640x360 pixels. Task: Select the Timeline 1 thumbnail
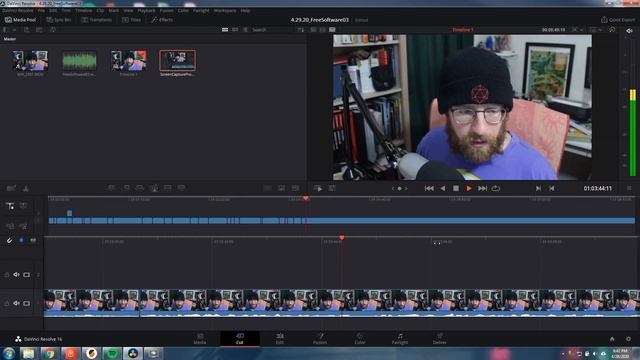[x=129, y=61]
